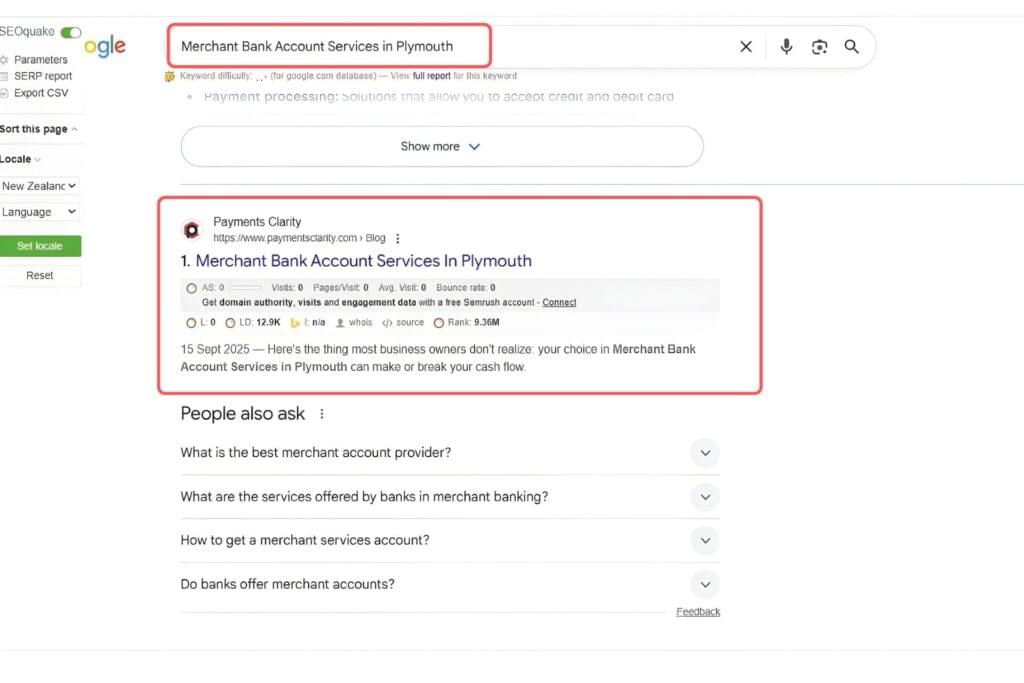The height and width of the screenshot is (683, 1024).
Task: Click the Set locale button
Action: point(40,246)
